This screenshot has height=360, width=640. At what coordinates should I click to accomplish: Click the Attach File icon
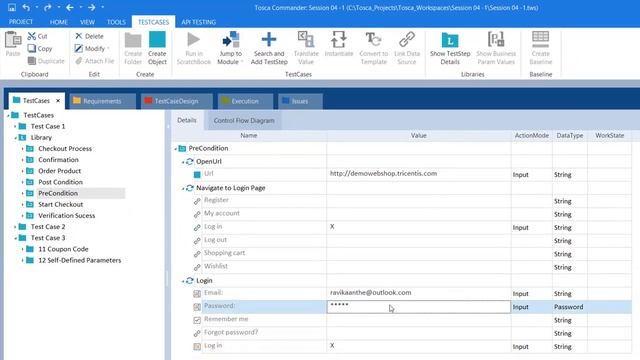pos(79,61)
